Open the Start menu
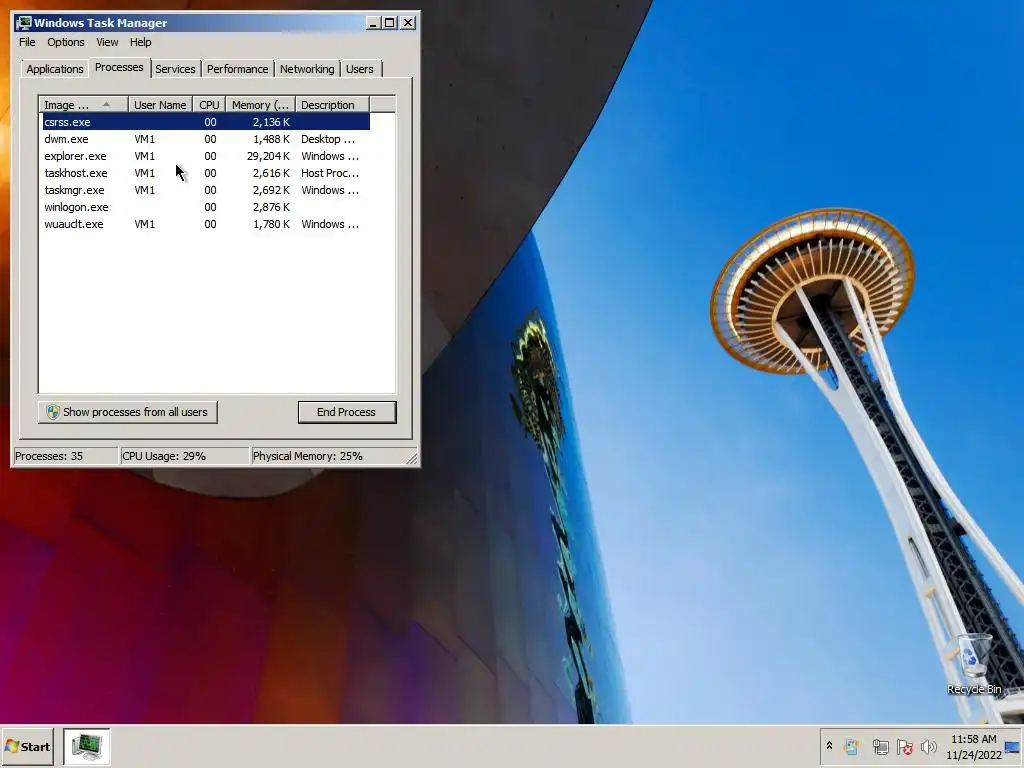The width and height of the screenshot is (1024, 768). tap(27, 746)
